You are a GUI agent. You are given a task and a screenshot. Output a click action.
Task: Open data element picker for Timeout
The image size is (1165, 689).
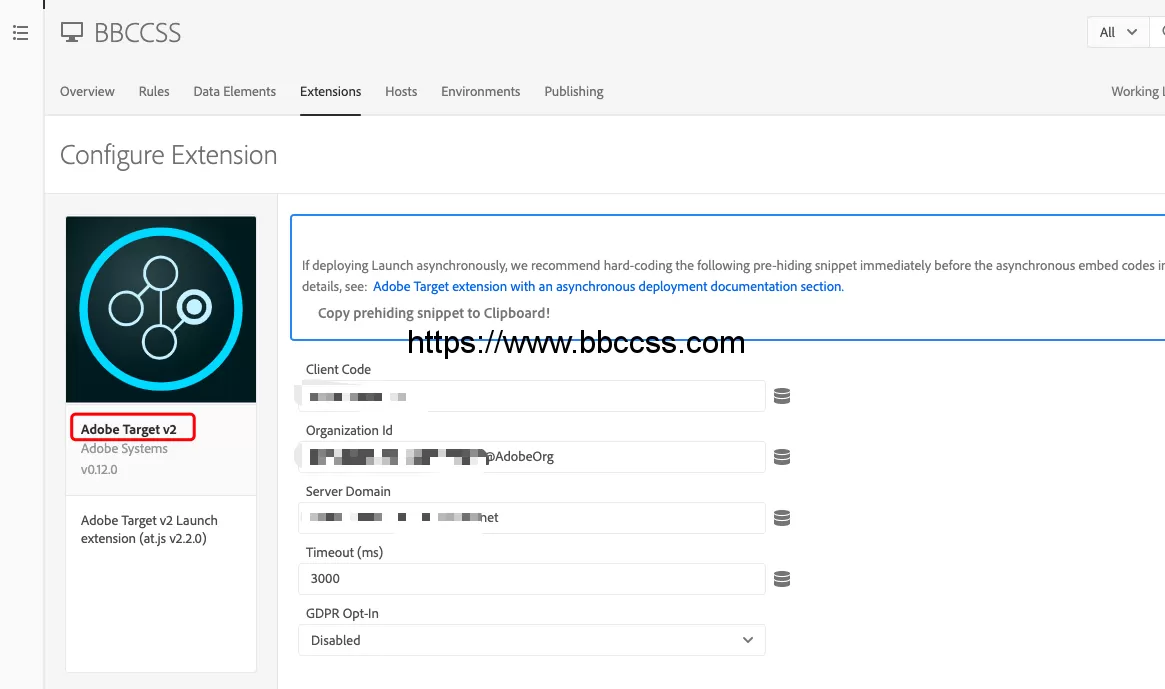[x=782, y=579]
